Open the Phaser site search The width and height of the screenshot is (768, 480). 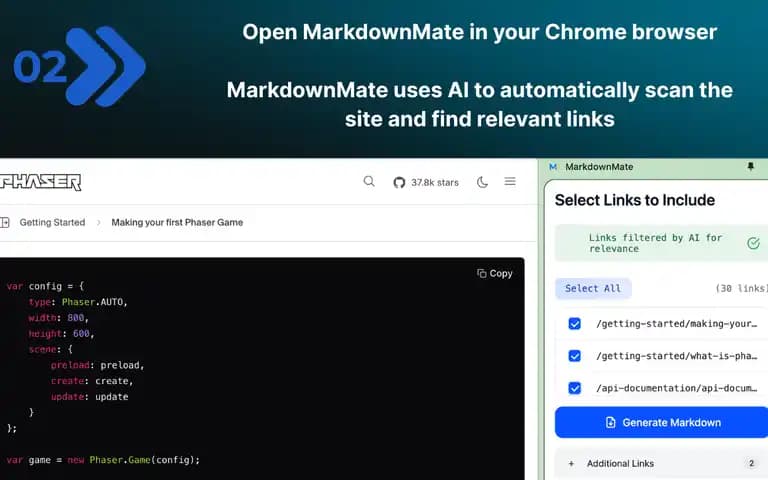pyautogui.click(x=369, y=182)
